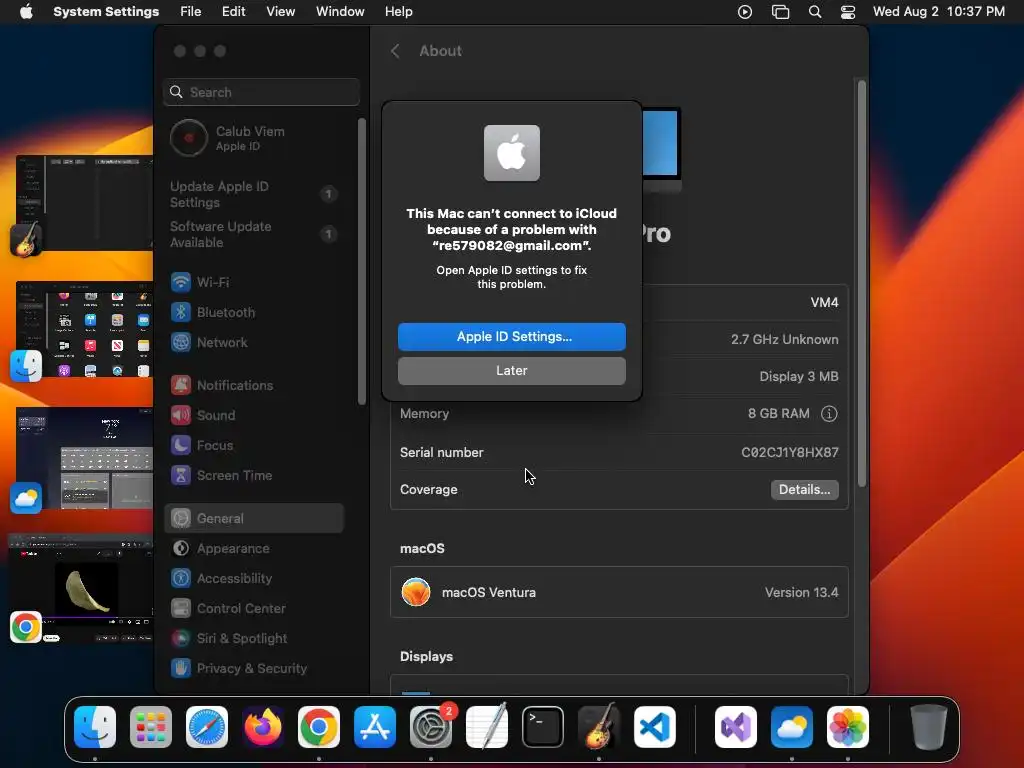
Task: Open Photos from the Dock
Action: click(x=848, y=727)
